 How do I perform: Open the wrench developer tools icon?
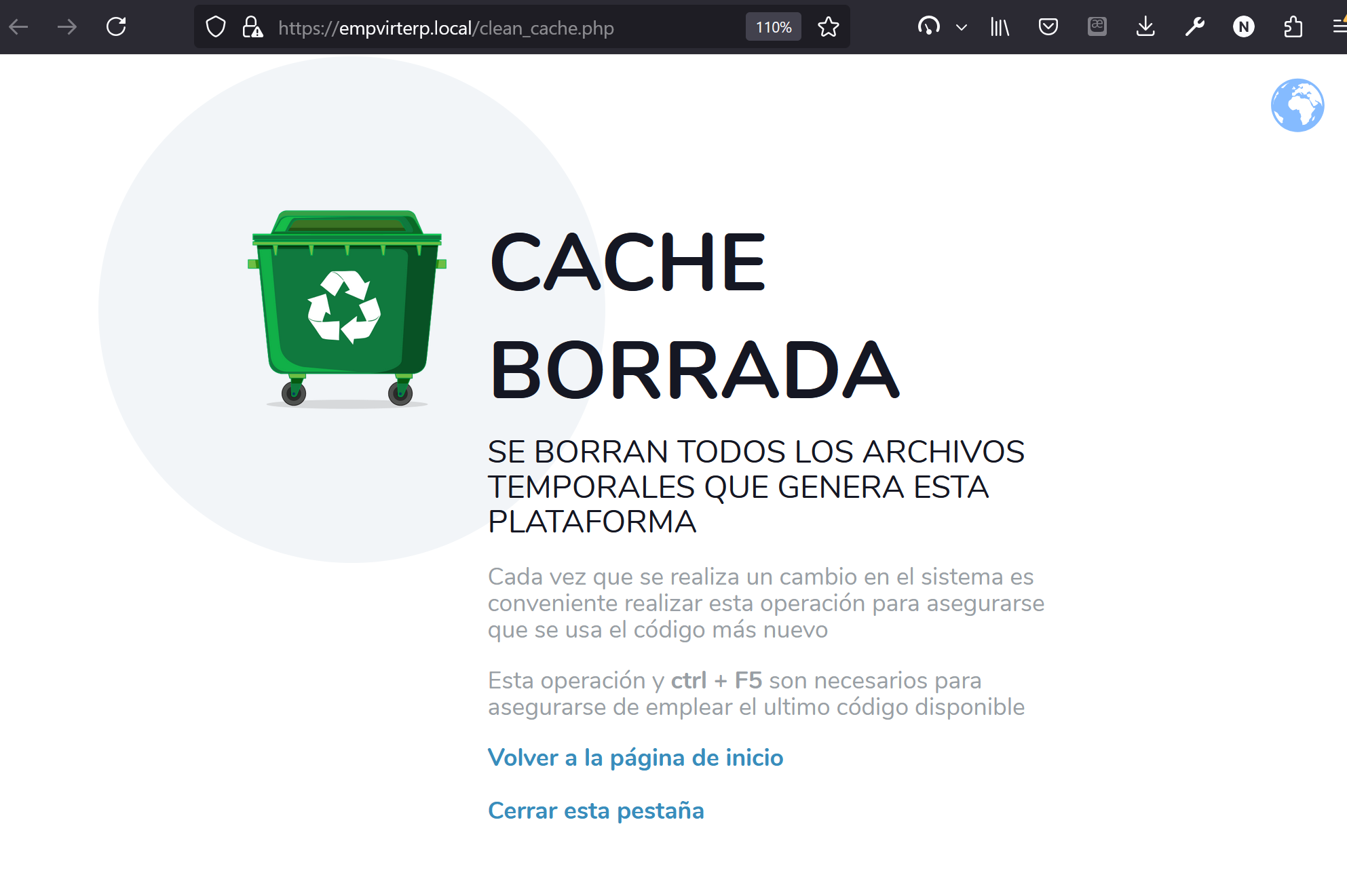click(1195, 27)
